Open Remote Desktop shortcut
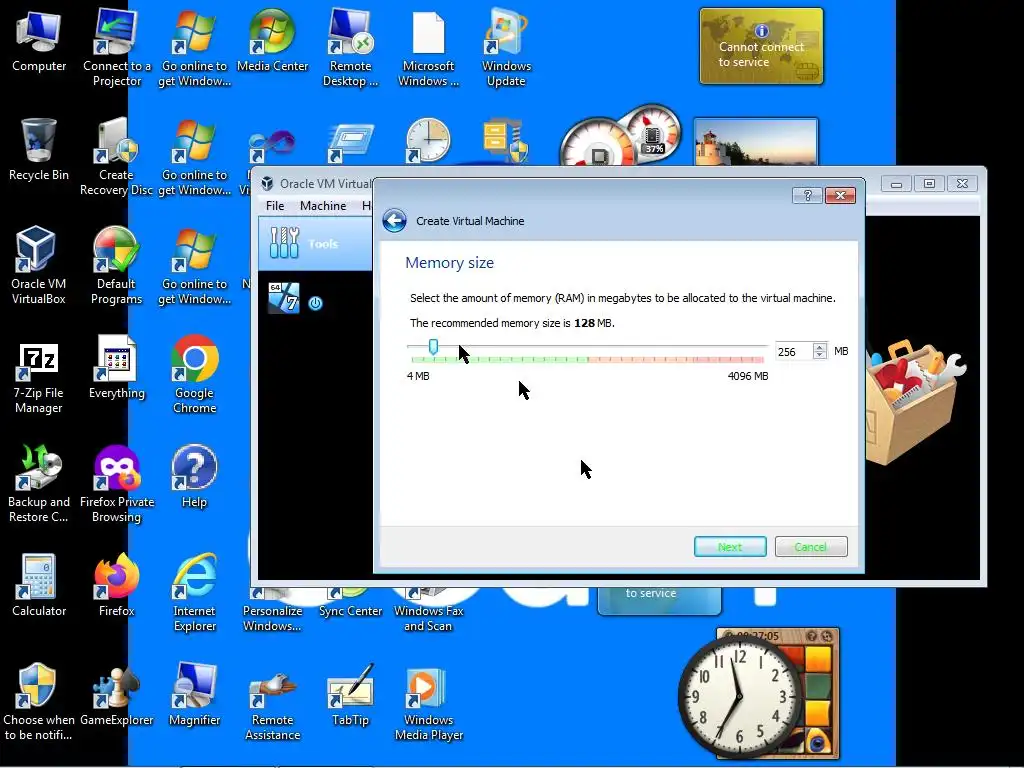This screenshot has width=1024, height=768. point(350,46)
